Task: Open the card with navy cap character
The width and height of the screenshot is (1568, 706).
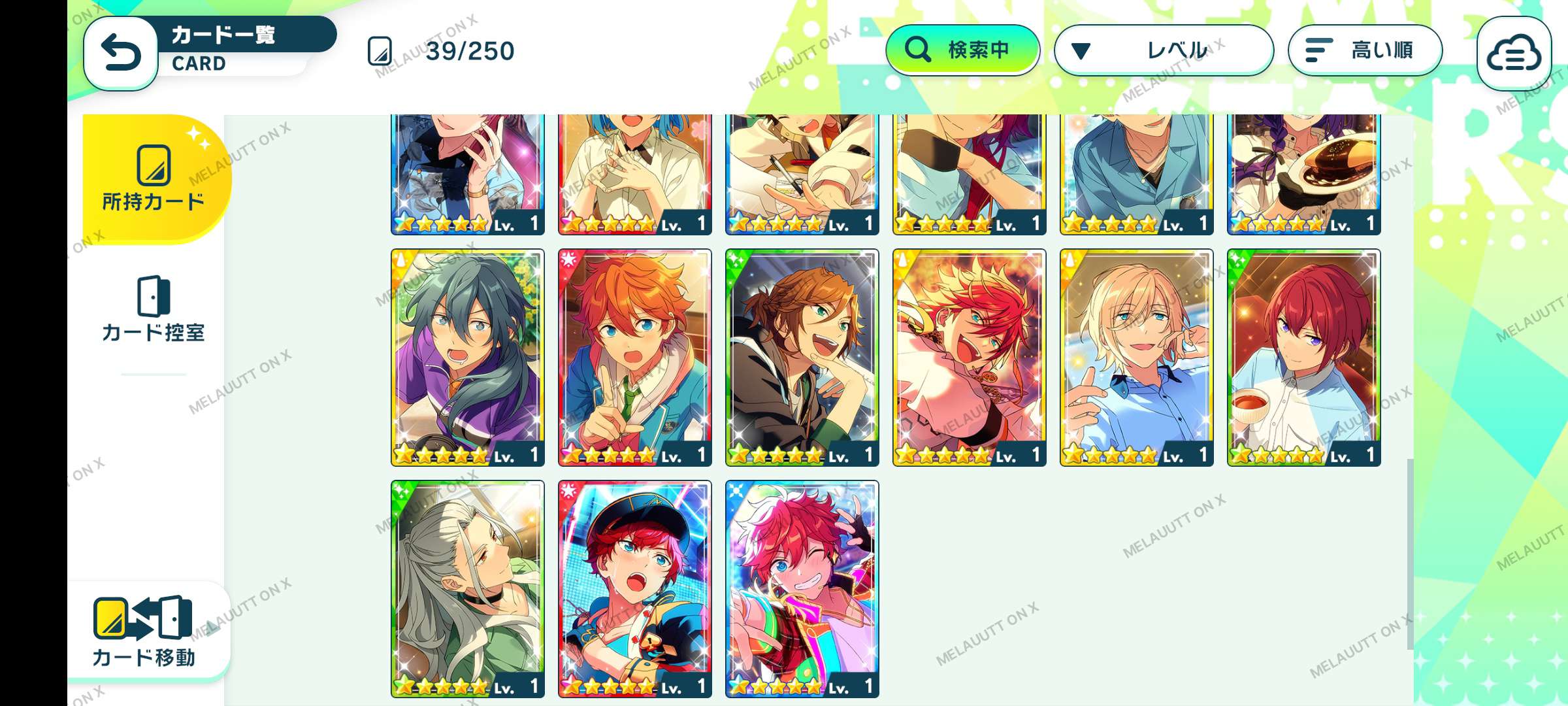Action: tap(635, 589)
